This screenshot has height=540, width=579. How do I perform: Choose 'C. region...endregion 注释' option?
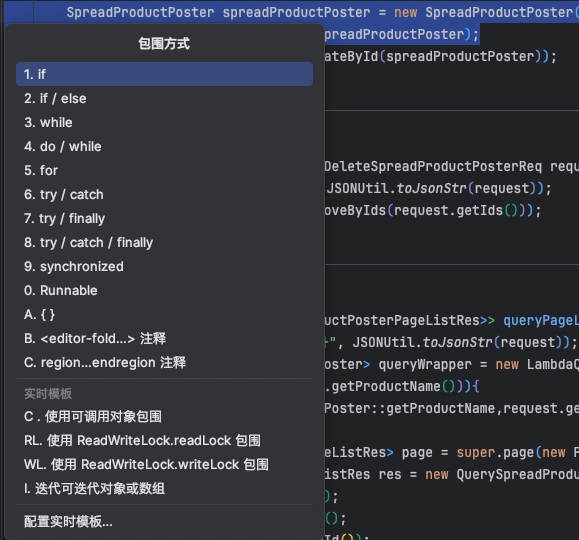pyautogui.click(x=164, y=363)
